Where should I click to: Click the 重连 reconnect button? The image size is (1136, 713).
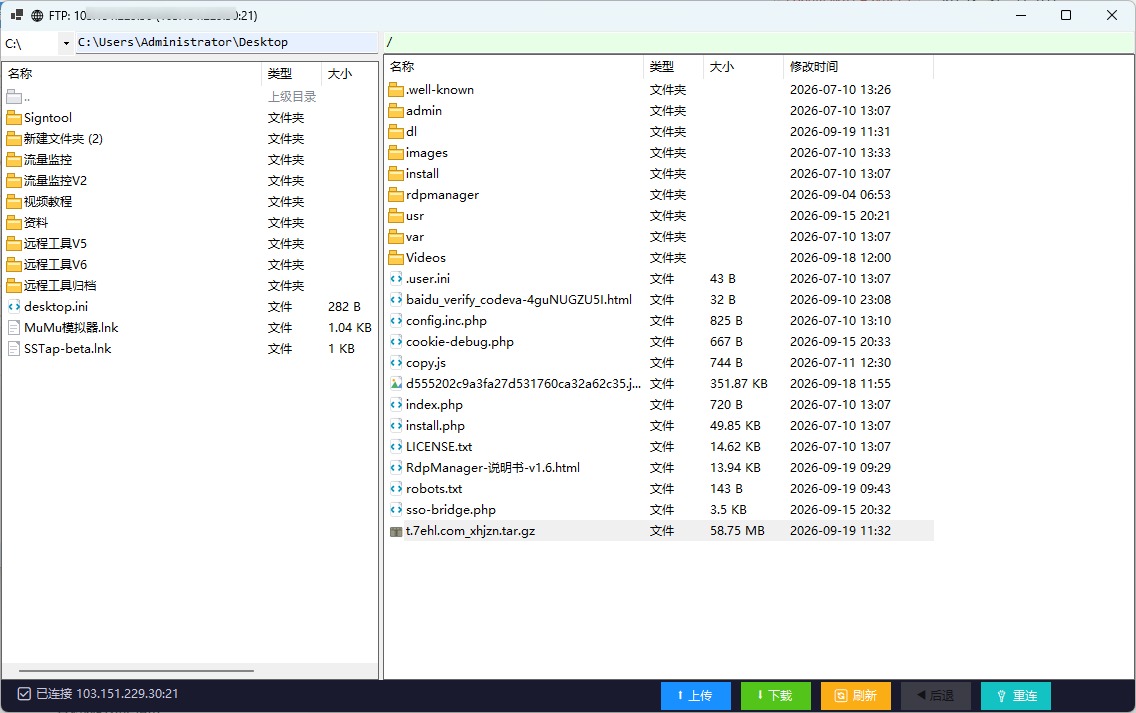[1016, 696]
